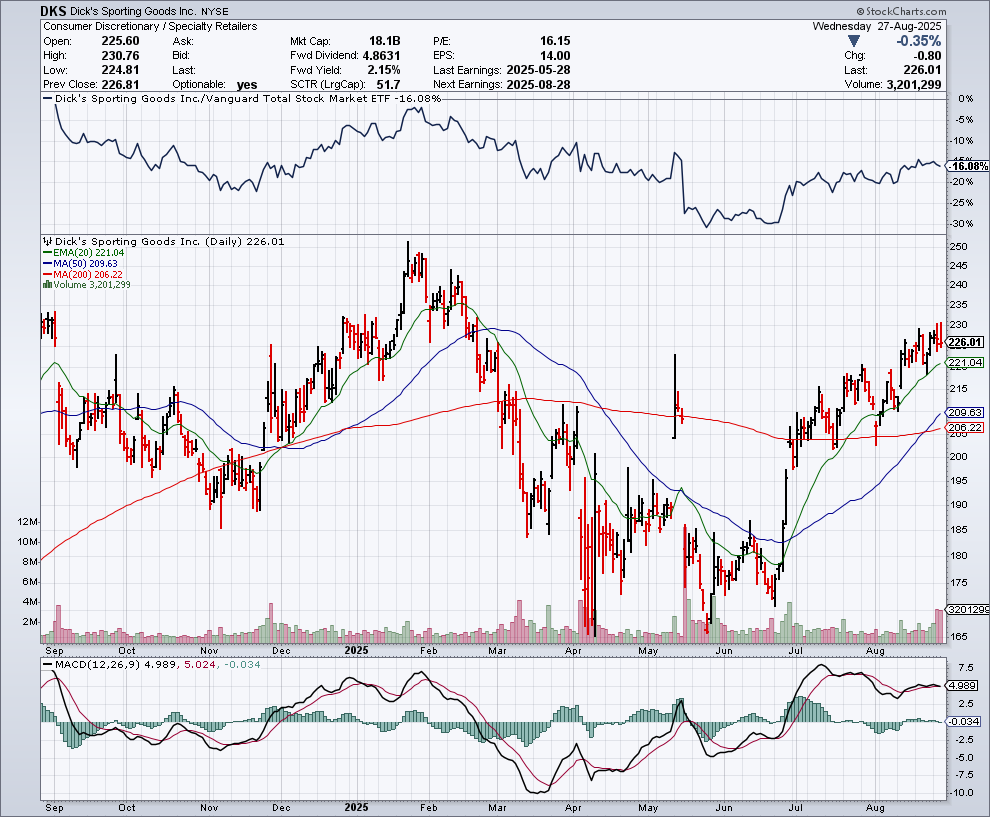Click the green 221.04 EMA tag on the price axis

tap(965, 362)
